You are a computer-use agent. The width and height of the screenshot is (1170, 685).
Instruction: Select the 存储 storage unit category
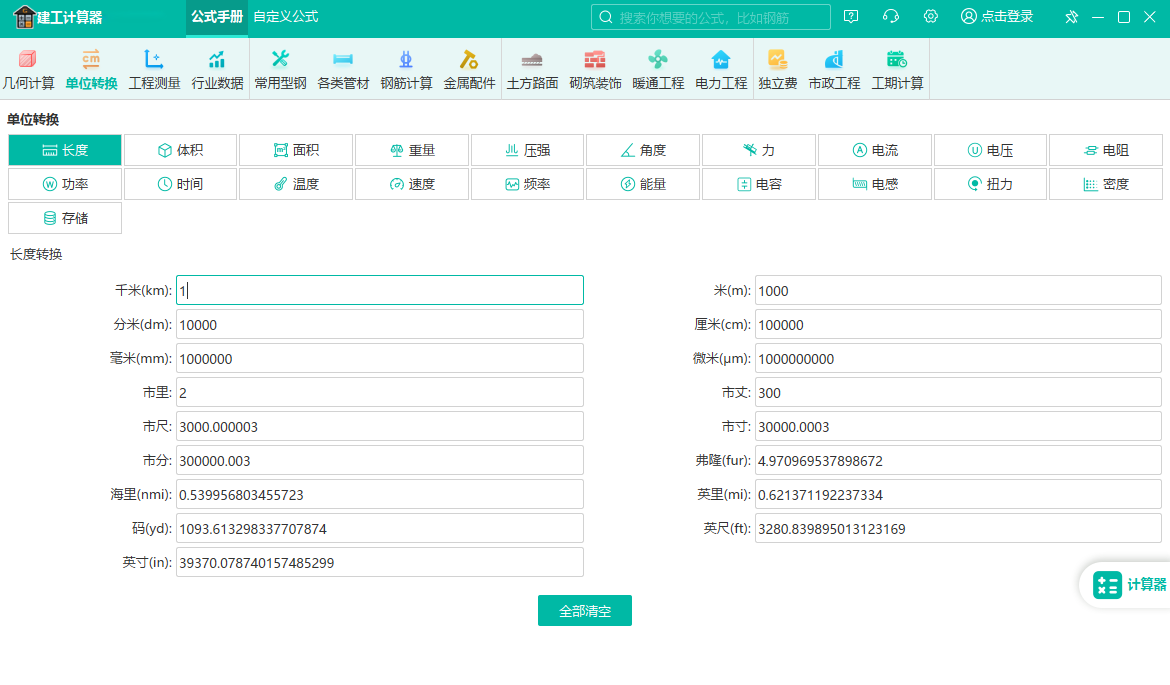click(x=65, y=218)
